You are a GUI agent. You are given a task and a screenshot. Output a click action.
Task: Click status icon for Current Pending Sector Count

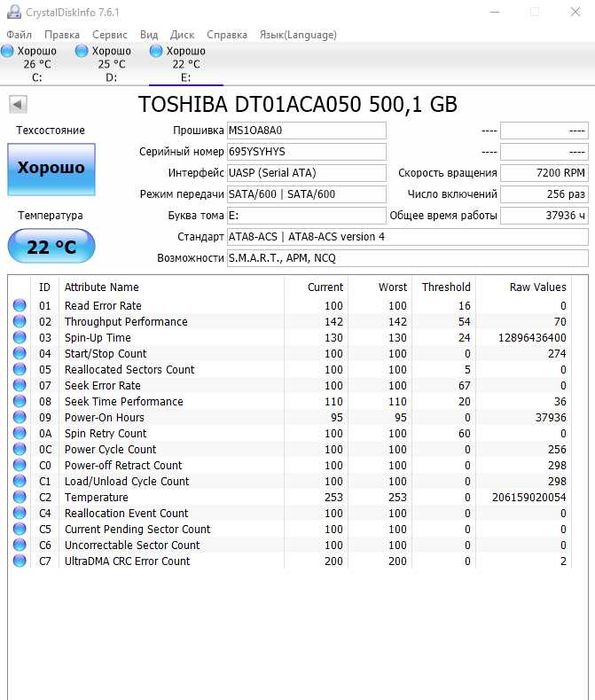pos(19,529)
